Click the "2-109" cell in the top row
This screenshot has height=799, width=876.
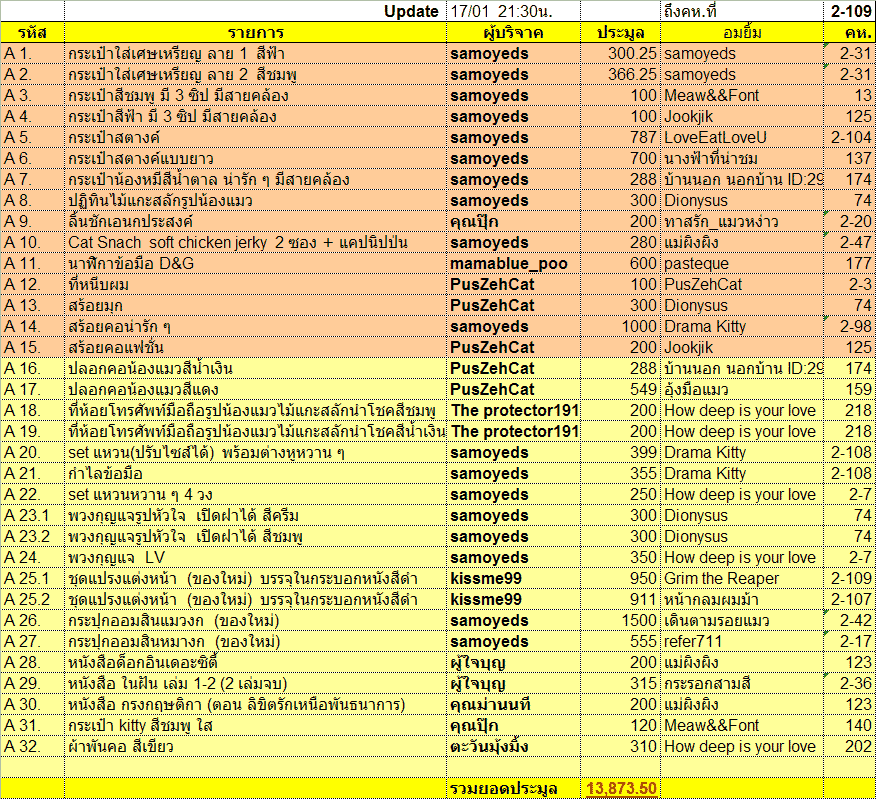(x=849, y=11)
